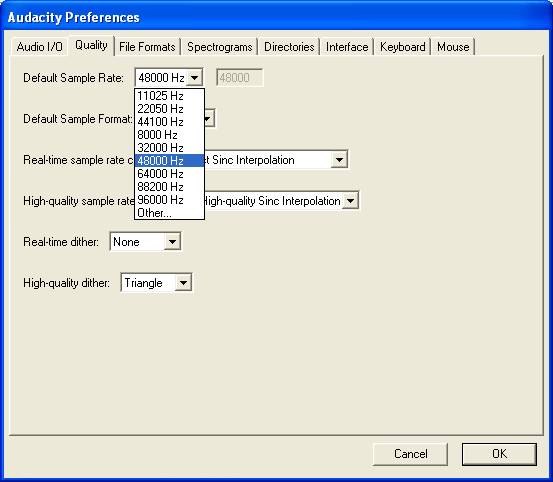Open the Real-time dither dropdown
The width and height of the screenshot is (553, 482).
(145, 242)
